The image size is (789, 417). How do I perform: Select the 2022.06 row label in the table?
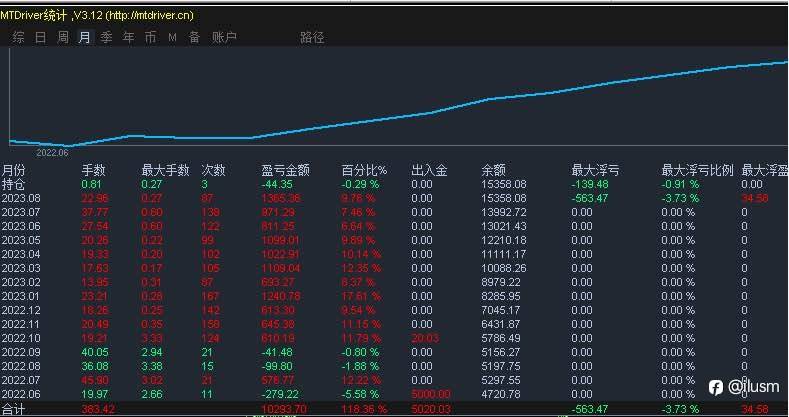[21, 394]
